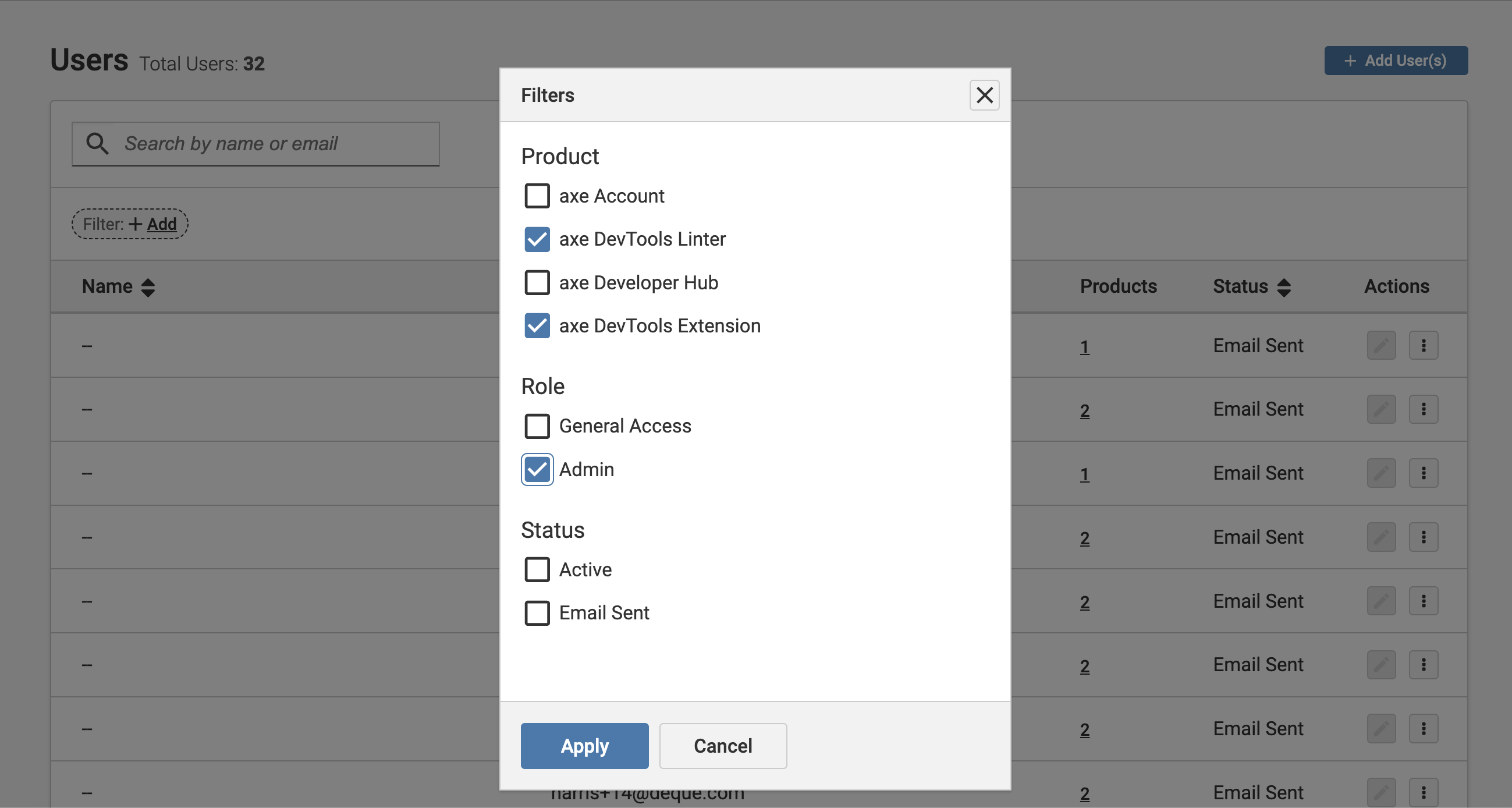Close the Filters dialog with X icon
This screenshot has width=1512, height=808.
click(x=984, y=95)
